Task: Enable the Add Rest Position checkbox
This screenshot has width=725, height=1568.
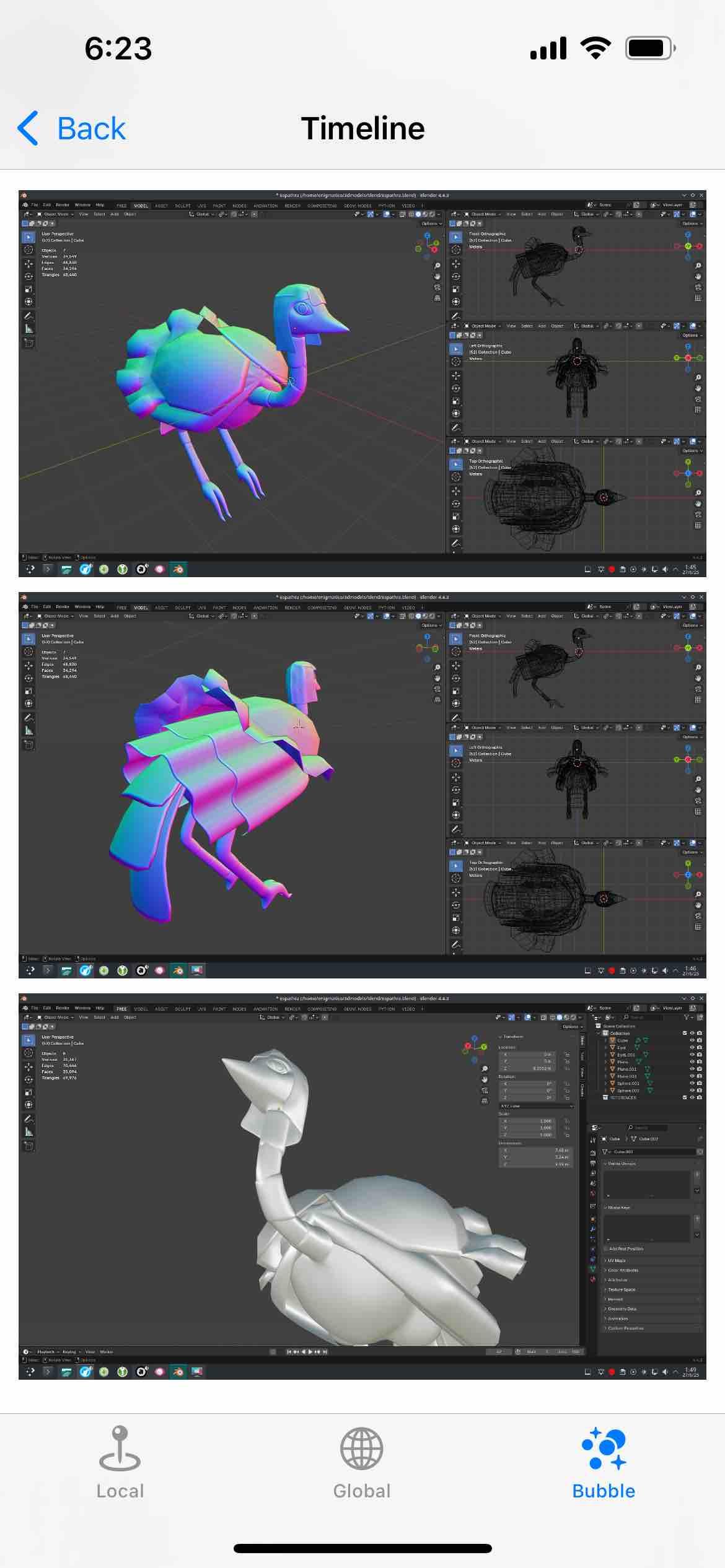Action: point(607,1248)
